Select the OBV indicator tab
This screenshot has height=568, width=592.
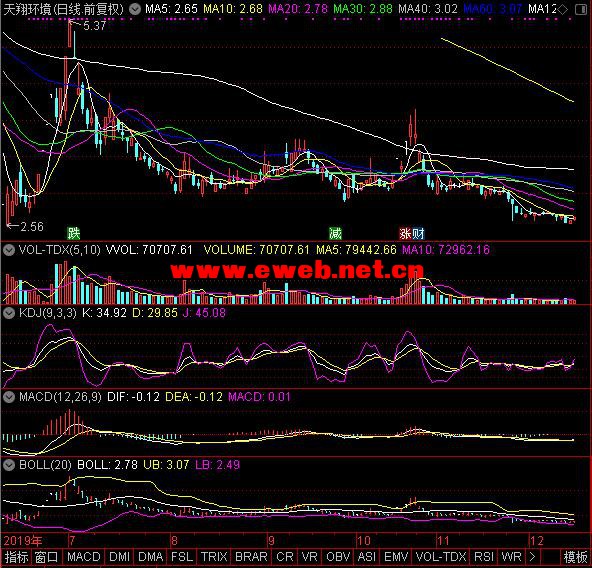click(x=338, y=557)
